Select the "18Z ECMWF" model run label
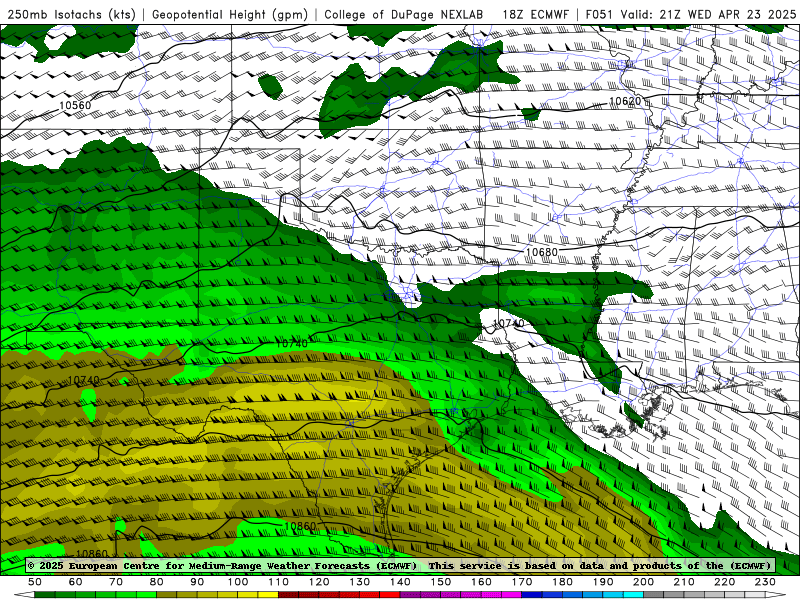Viewport: 800px width, 600px height. (x=535, y=14)
